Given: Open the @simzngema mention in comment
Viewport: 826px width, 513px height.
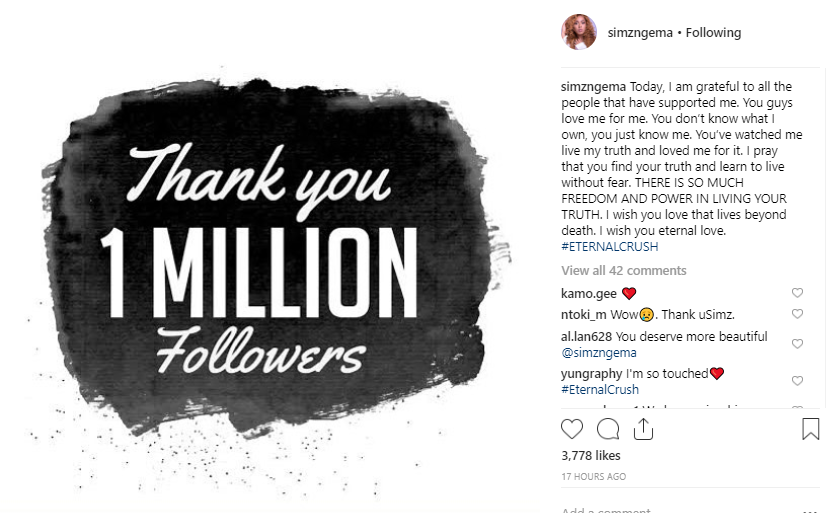Looking at the screenshot, I should coord(598,352).
